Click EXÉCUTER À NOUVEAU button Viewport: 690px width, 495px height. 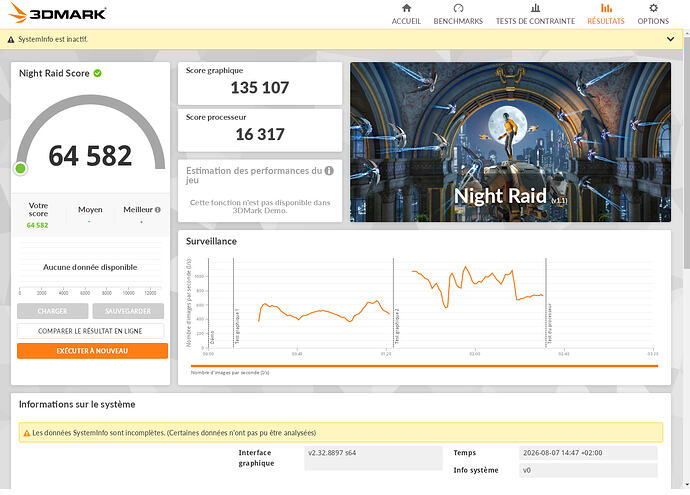92,351
